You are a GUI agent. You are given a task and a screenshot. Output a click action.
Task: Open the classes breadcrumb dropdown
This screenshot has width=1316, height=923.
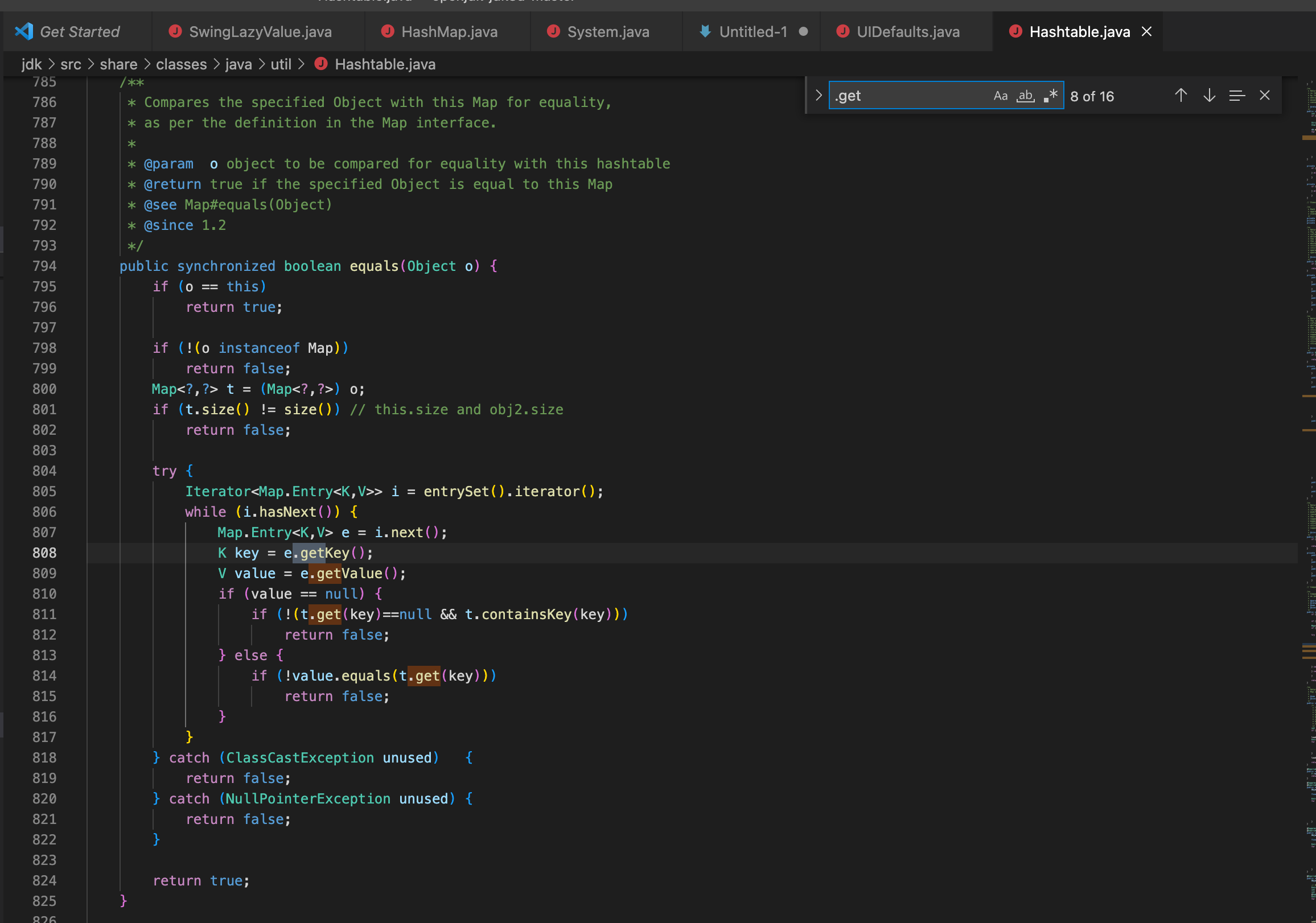click(x=181, y=64)
